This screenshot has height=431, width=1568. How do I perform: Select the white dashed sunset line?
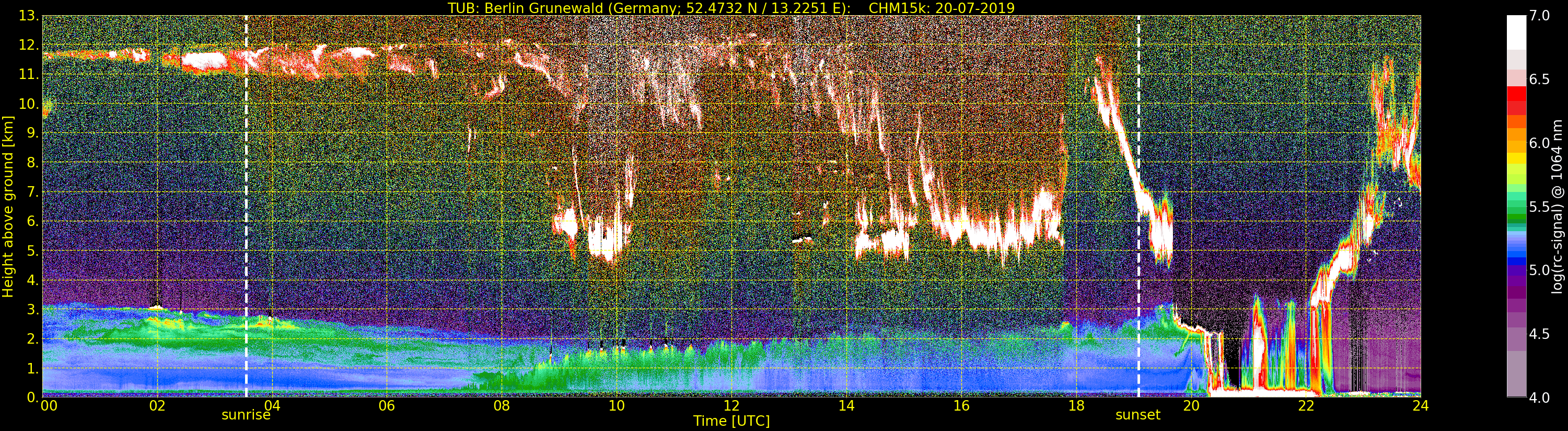pyautogui.click(x=1139, y=206)
